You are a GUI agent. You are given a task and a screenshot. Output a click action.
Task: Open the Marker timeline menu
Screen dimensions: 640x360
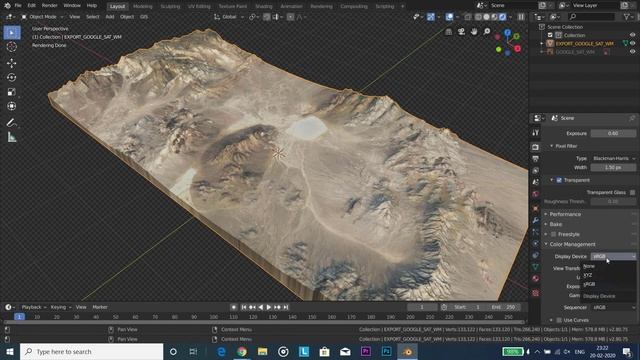100,307
